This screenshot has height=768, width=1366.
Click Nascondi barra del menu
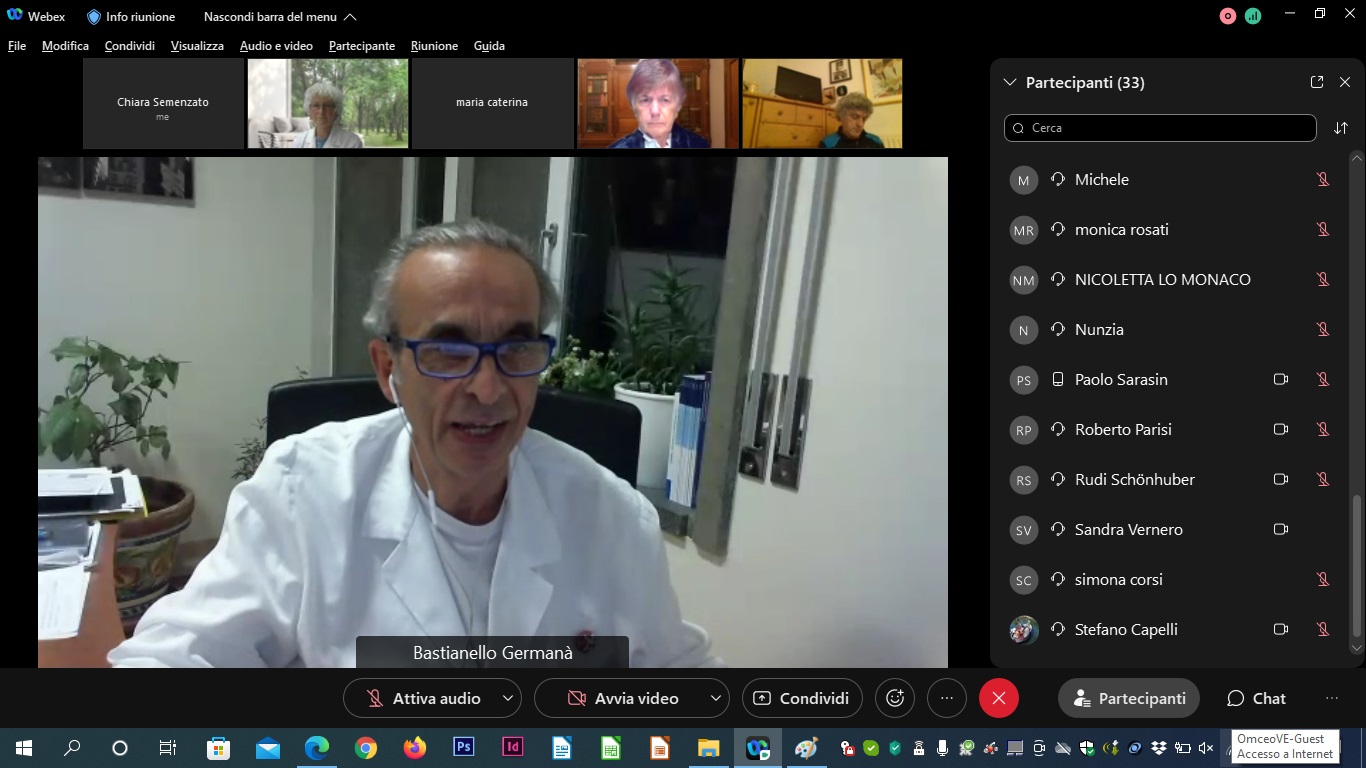tap(280, 17)
